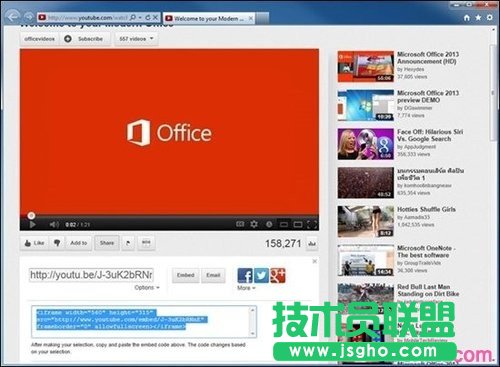The image size is (500, 367).
Task: Open Face Off: Hilarious Siri Vs. Google thumbnail
Action: point(366,144)
